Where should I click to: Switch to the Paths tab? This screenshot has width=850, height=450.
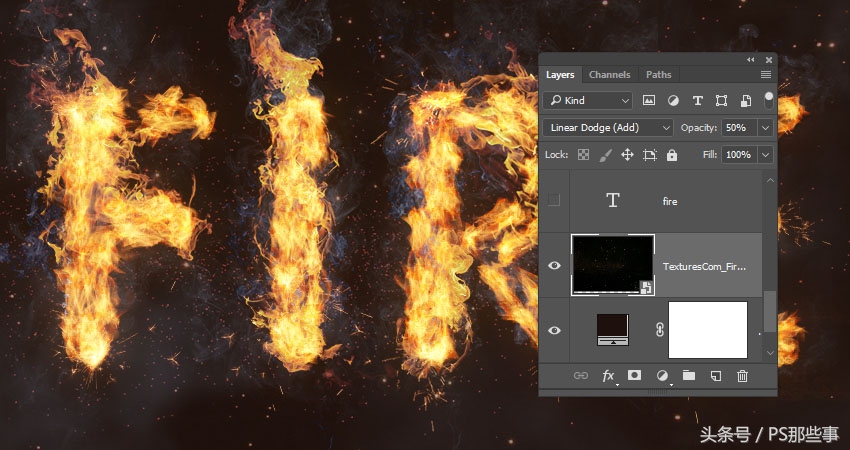point(659,75)
